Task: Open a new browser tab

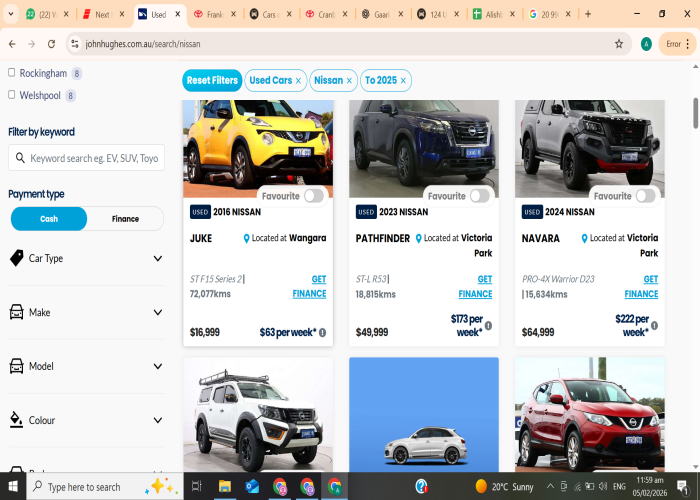Action: click(x=588, y=14)
